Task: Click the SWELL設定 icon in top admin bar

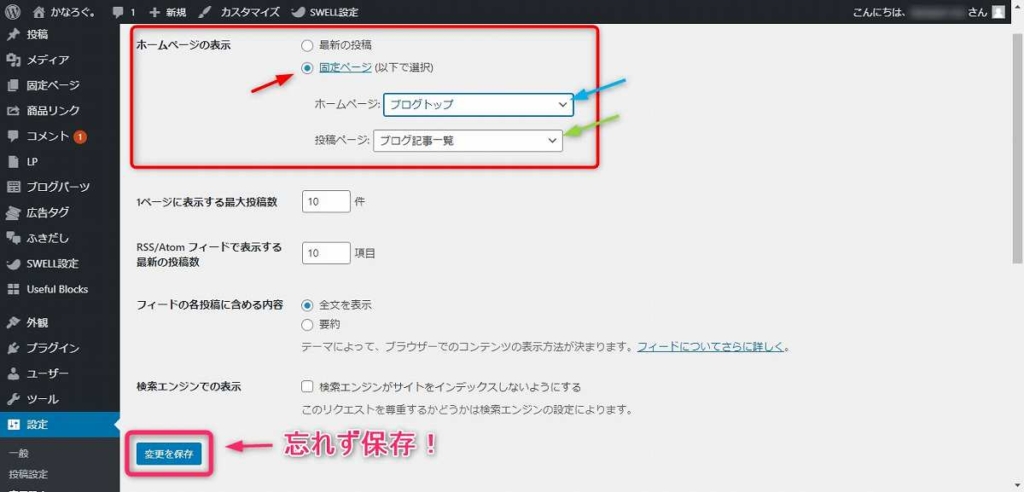Action: pyautogui.click(x=300, y=12)
